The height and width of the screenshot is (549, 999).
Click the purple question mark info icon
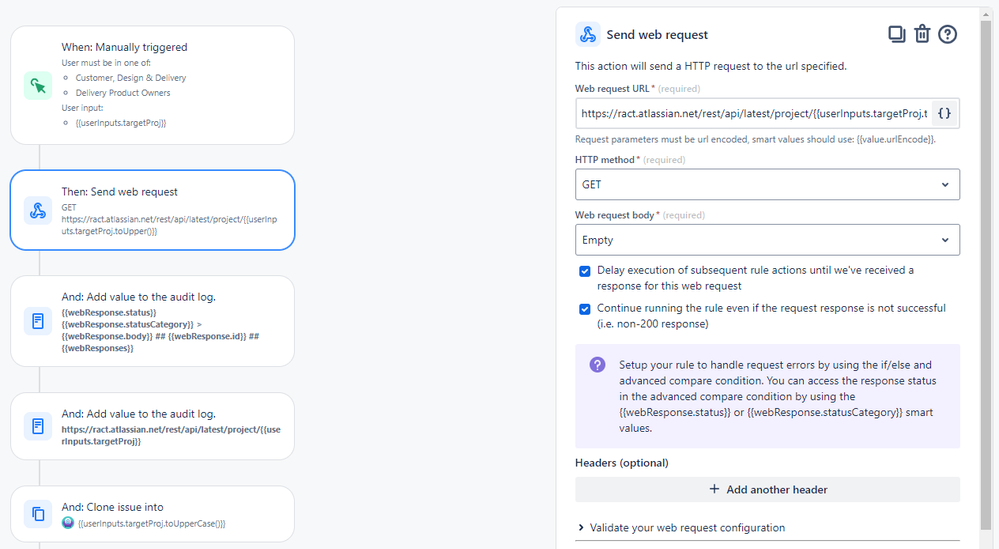pyautogui.click(x=597, y=365)
